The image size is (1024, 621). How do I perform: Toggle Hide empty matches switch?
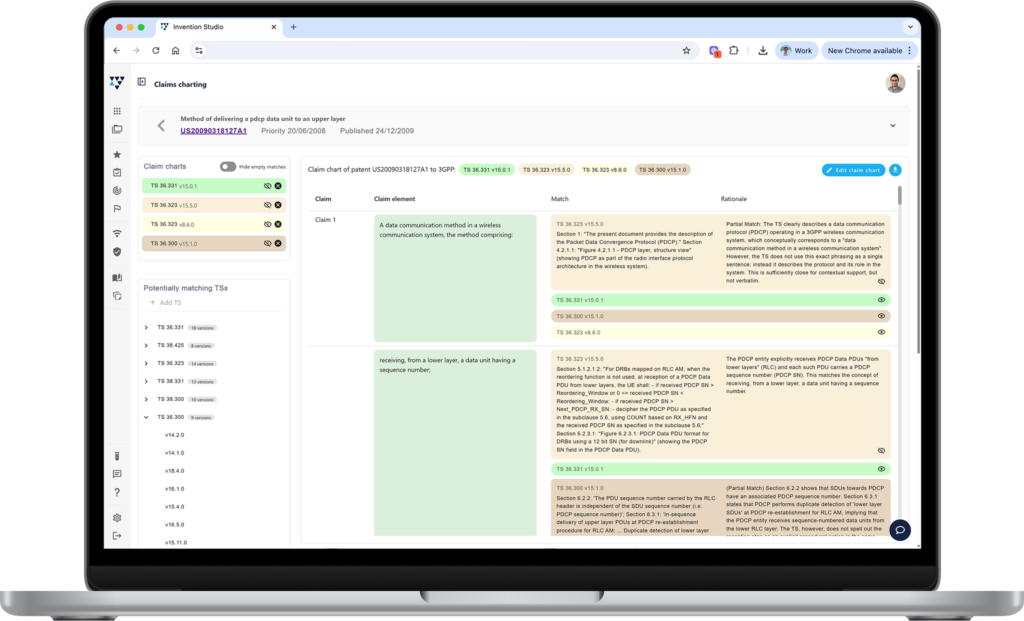pyautogui.click(x=228, y=166)
